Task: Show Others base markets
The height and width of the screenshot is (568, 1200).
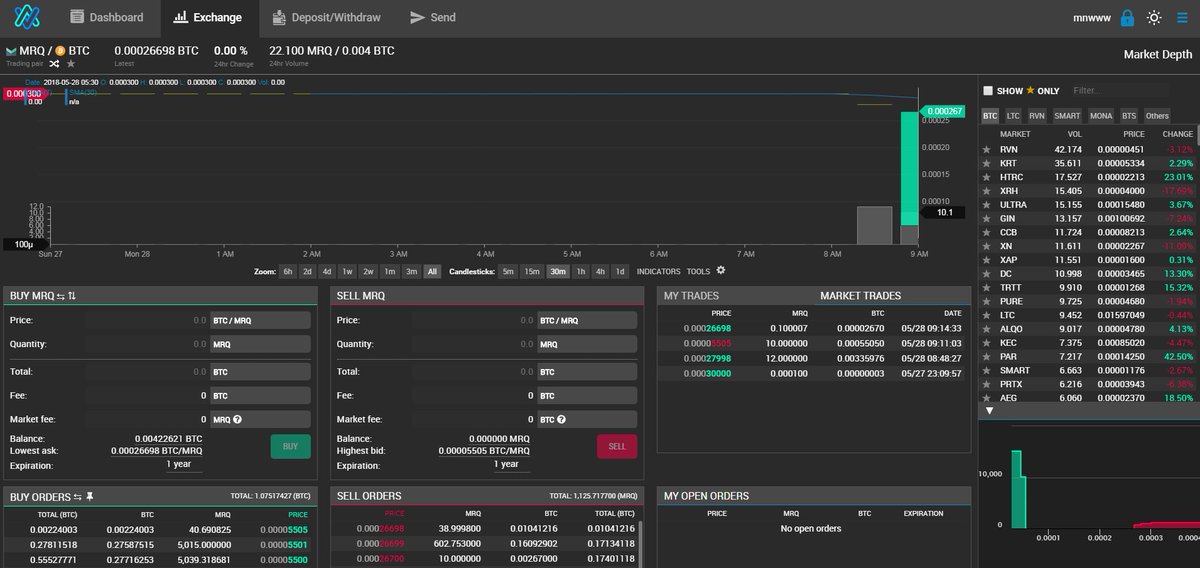Action: click(x=1157, y=116)
